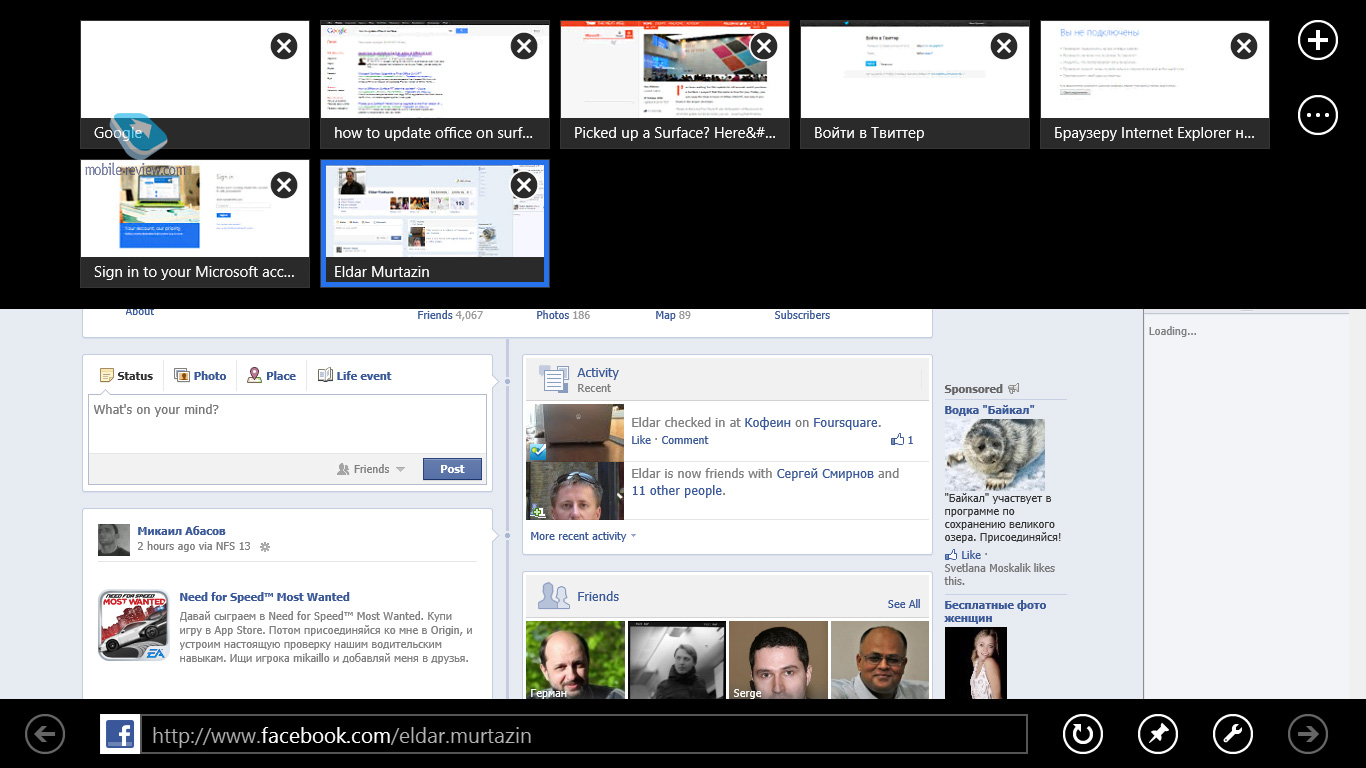
Task: Pin this site to Start
Action: pos(1157,735)
